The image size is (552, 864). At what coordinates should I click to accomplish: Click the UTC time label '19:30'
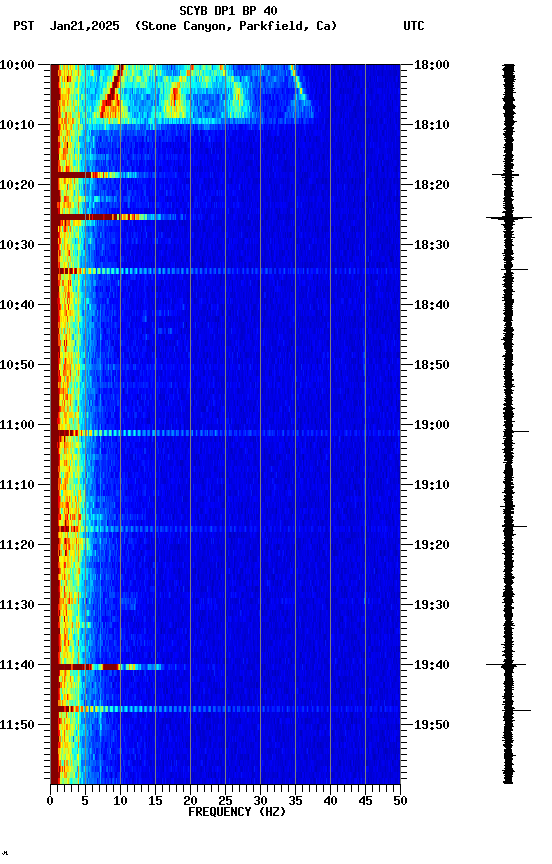click(432, 605)
